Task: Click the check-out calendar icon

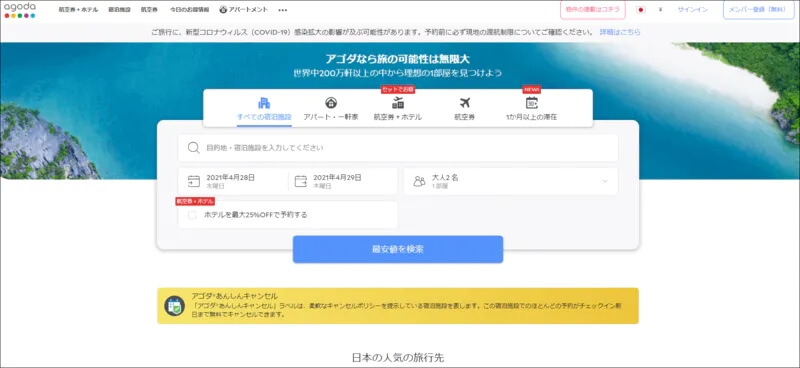Action: [x=301, y=181]
